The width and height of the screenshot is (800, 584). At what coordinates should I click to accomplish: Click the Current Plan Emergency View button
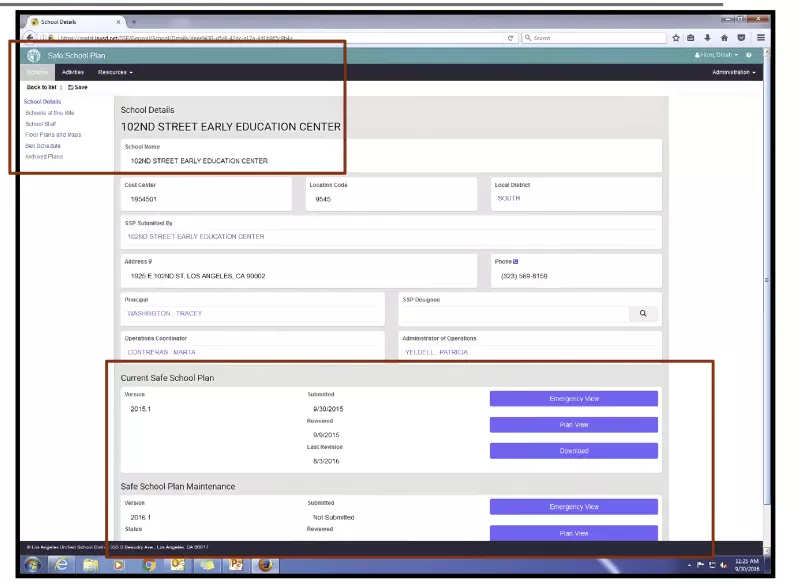coord(573,398)
